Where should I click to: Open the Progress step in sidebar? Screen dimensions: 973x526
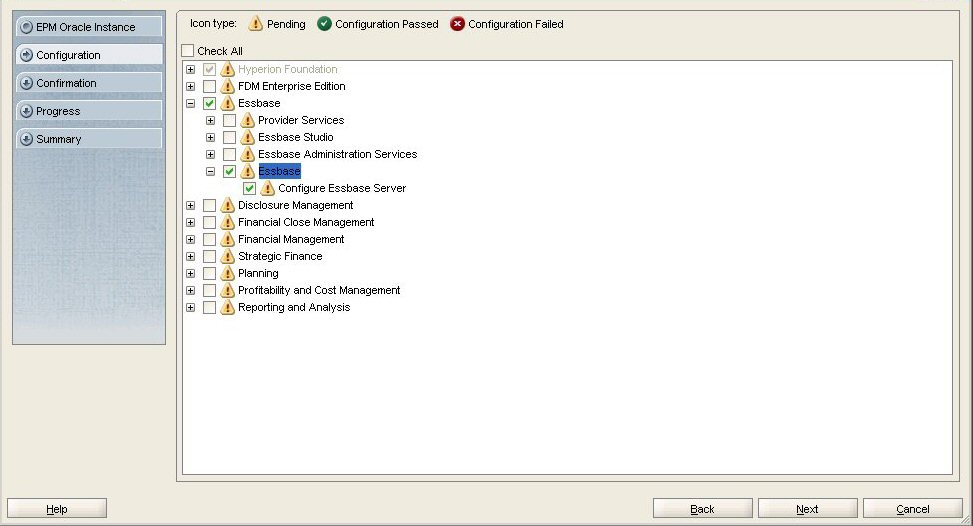coord(89,110)
